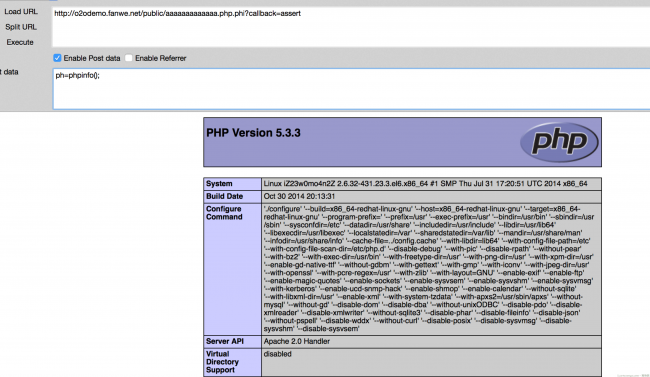Click the Linux system information value
Screen dimensions: 650x377
click(425, 184)
